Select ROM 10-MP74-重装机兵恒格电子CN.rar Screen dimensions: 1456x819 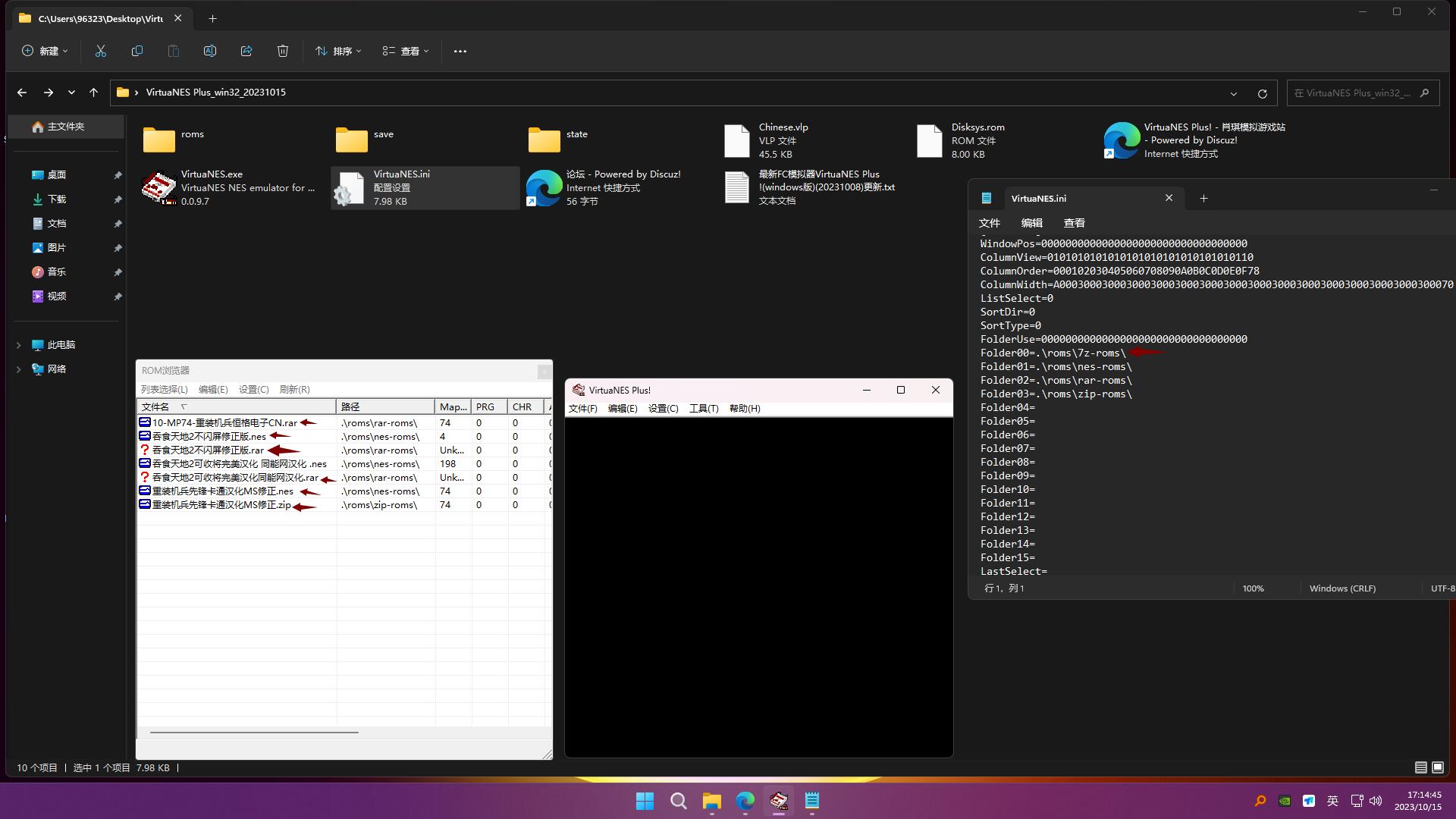[x=224, y=423]
